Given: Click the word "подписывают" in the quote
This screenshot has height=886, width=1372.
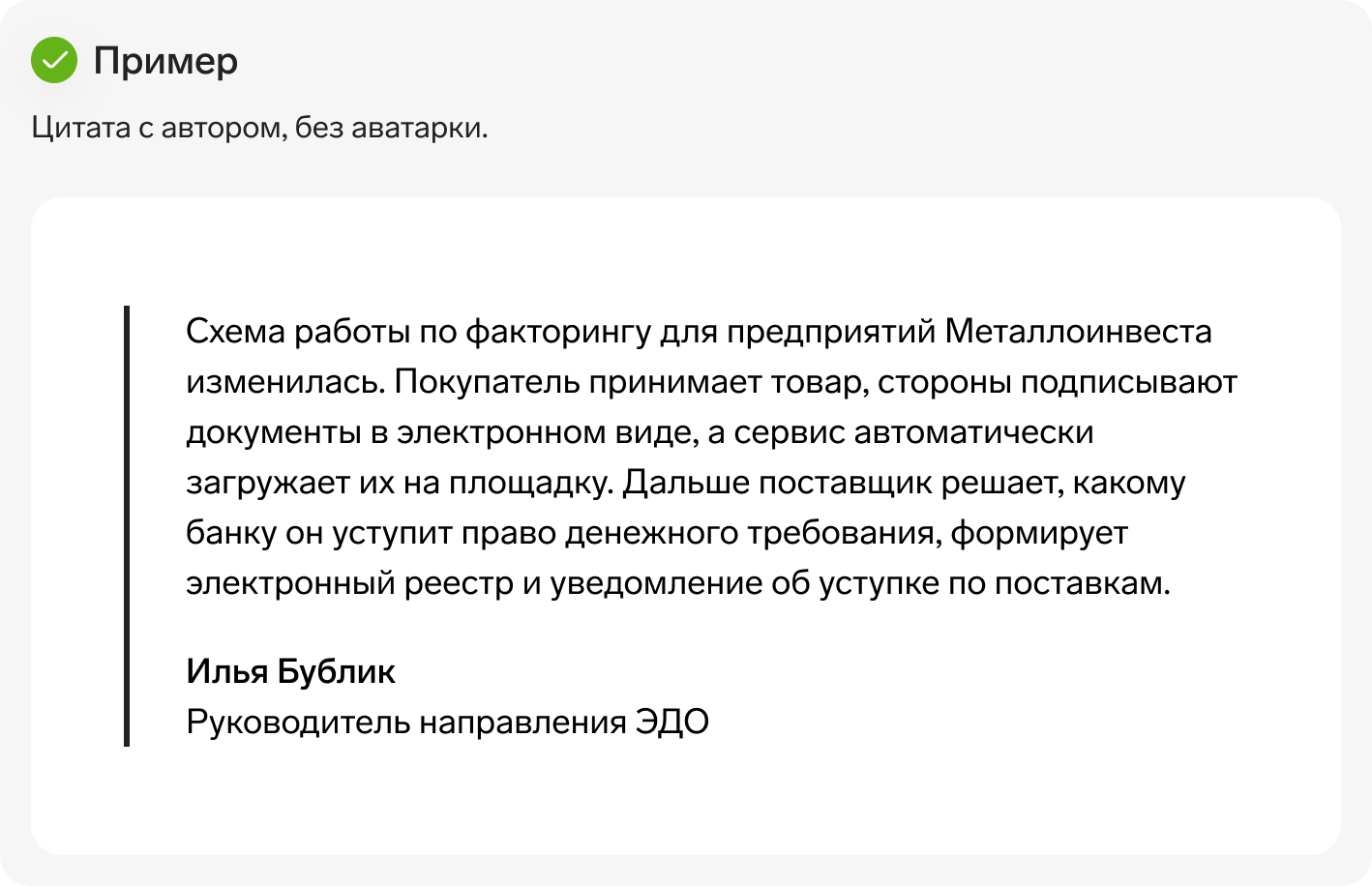Looking at the screenshot, I should point(1129,382).
